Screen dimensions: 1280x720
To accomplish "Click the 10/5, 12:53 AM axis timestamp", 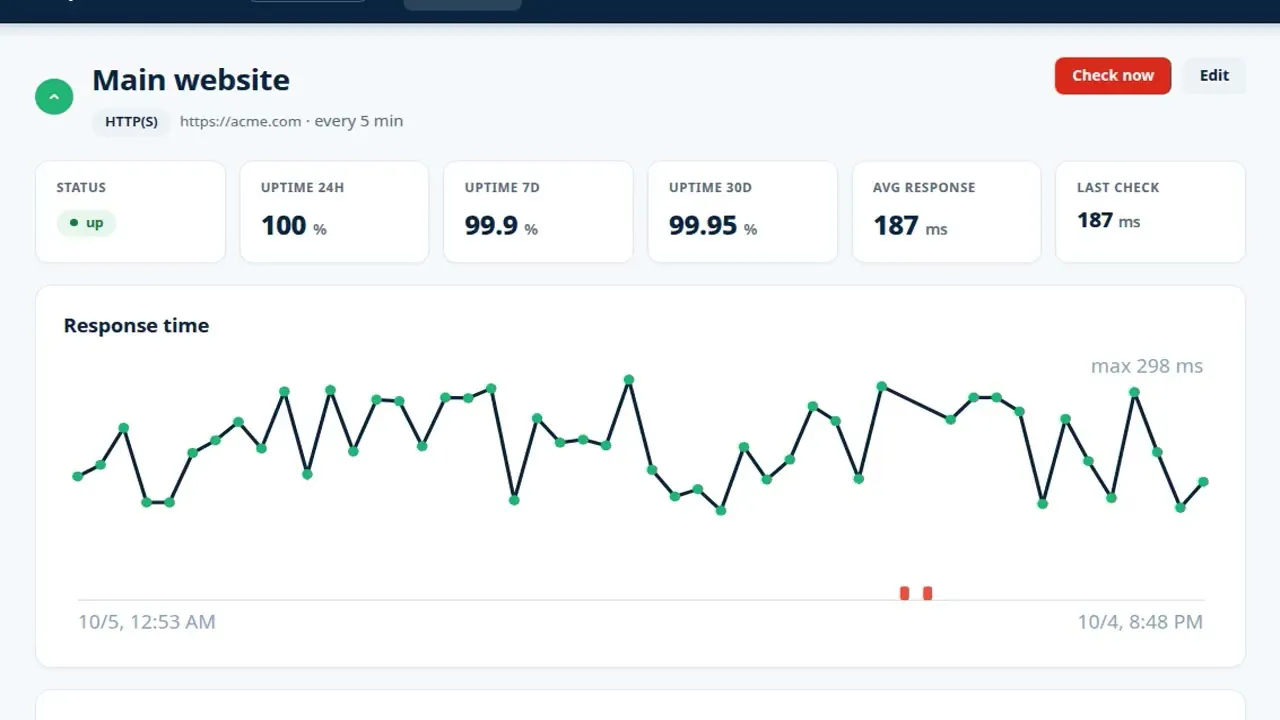I will point(147,622).
